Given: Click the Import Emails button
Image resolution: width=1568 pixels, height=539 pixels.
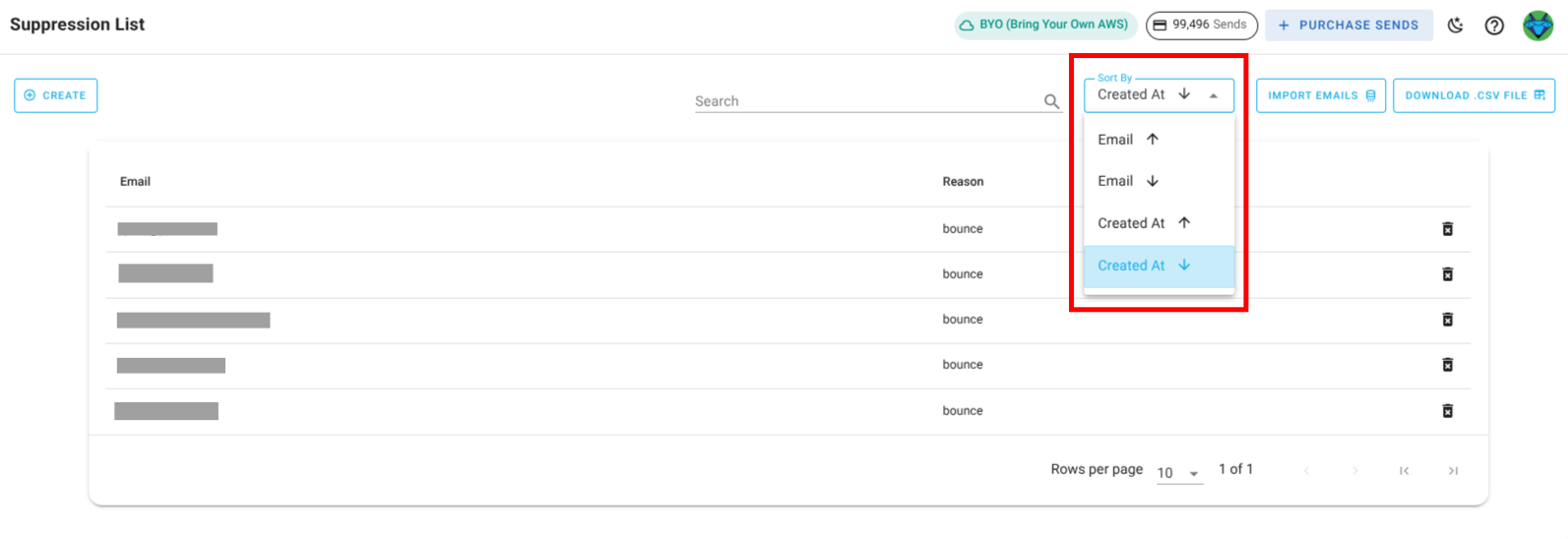Looking at the screenshot, I should click(x=1321, y=95).
